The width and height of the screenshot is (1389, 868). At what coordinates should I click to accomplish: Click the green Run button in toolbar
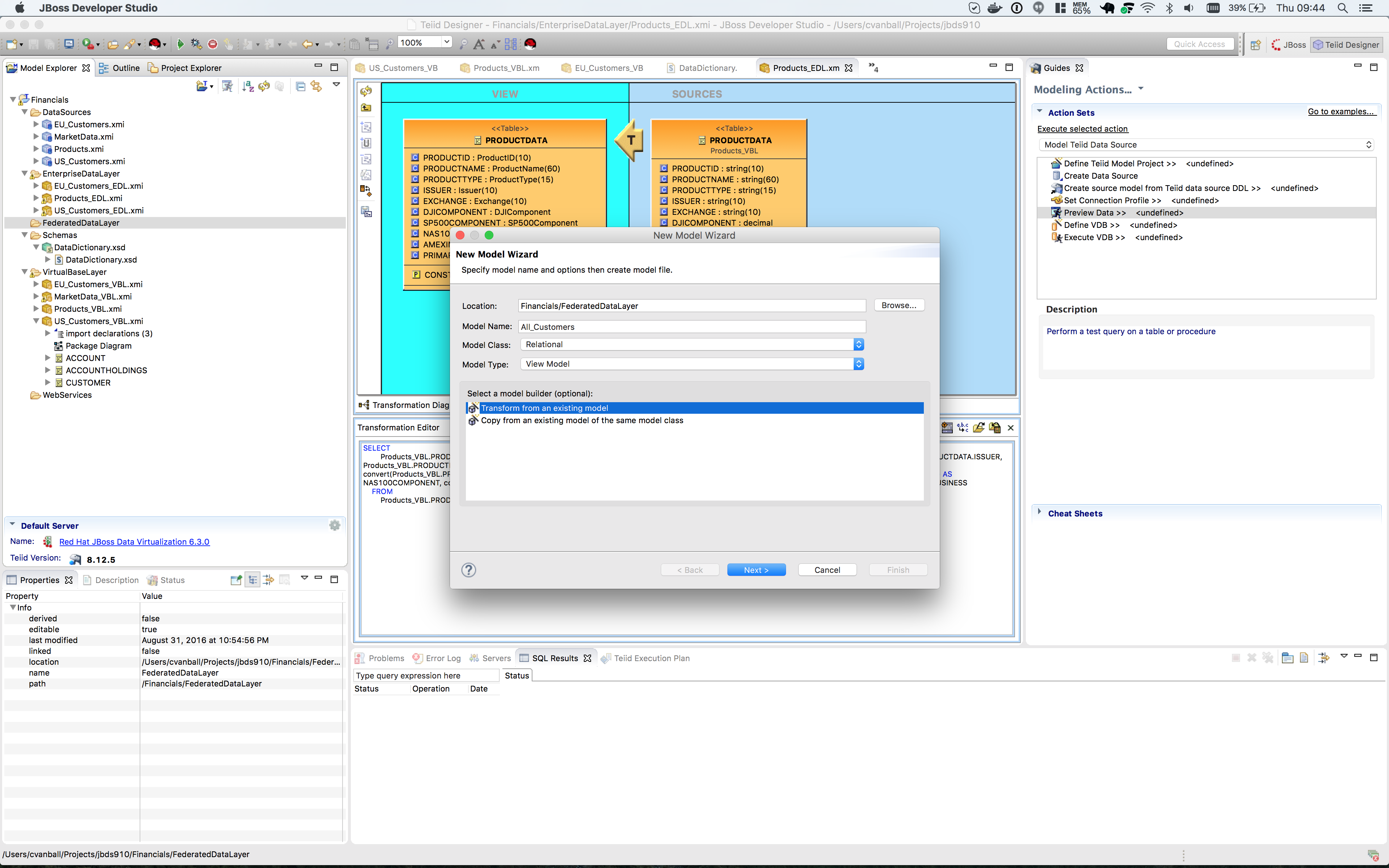click(180, 44)
